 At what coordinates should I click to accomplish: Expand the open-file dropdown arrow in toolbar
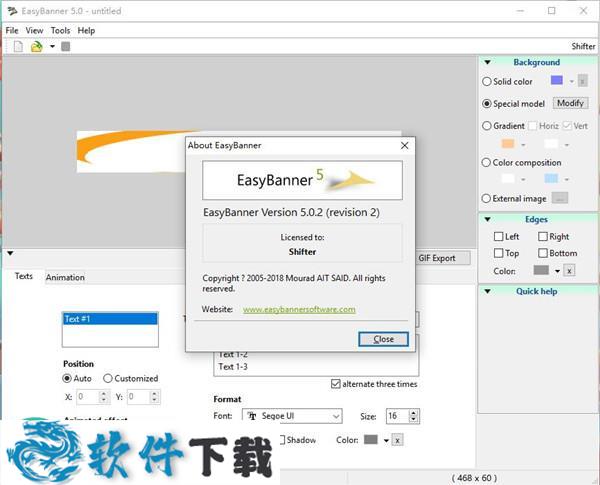pos(51,46)
